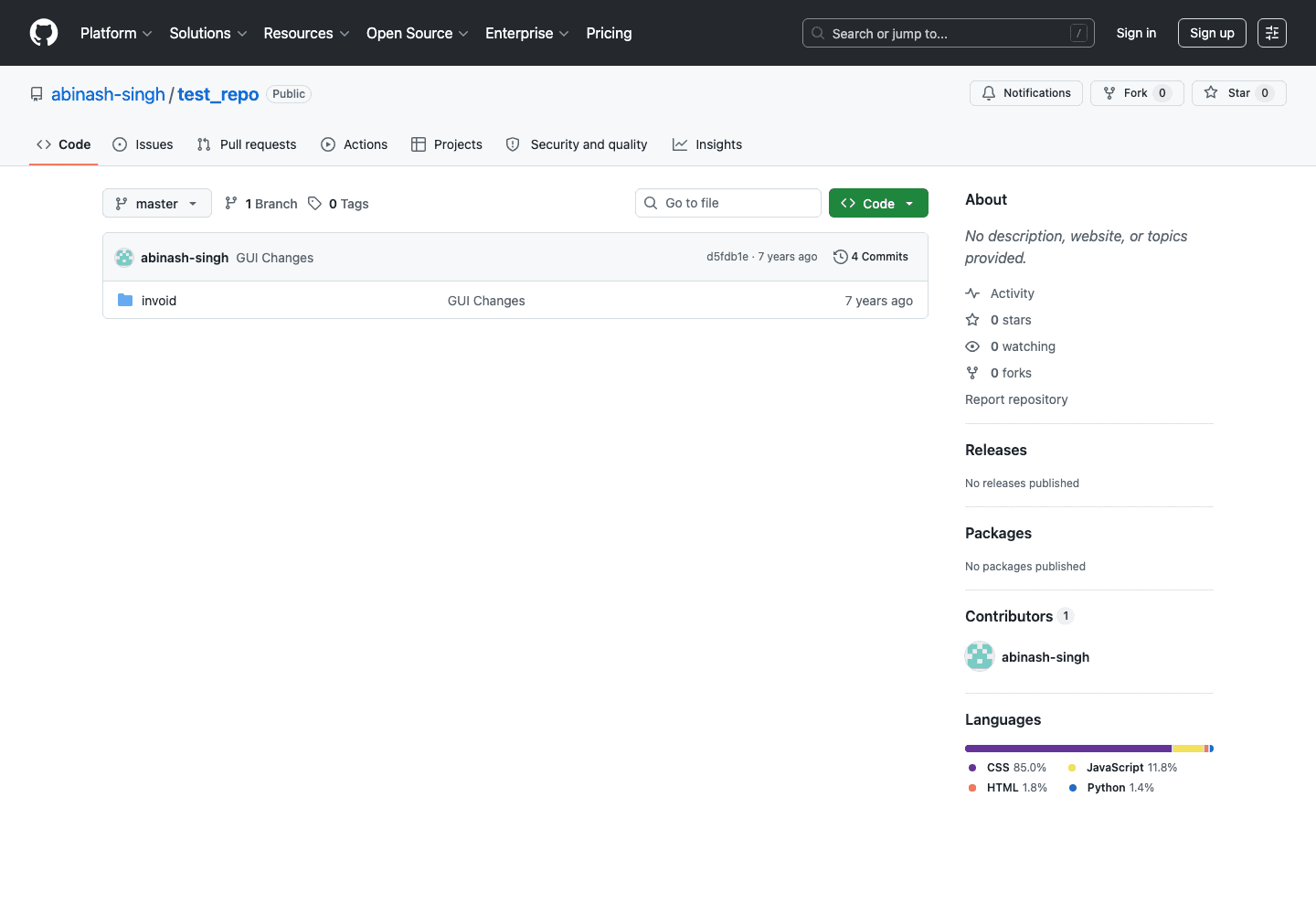Switch to the Insights tab
Viewport: 1316px width, 914px height.
[x=707, y=144]
